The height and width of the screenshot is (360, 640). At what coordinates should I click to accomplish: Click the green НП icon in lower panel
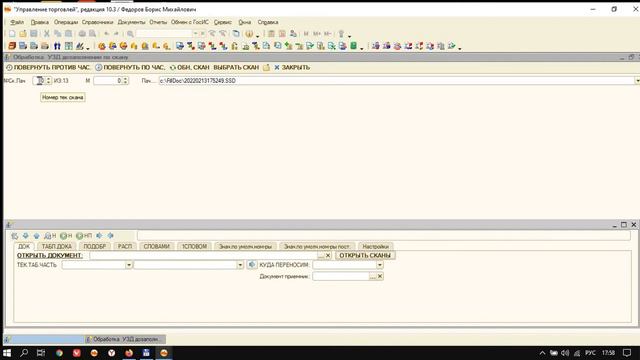click(x=84, y=236)
